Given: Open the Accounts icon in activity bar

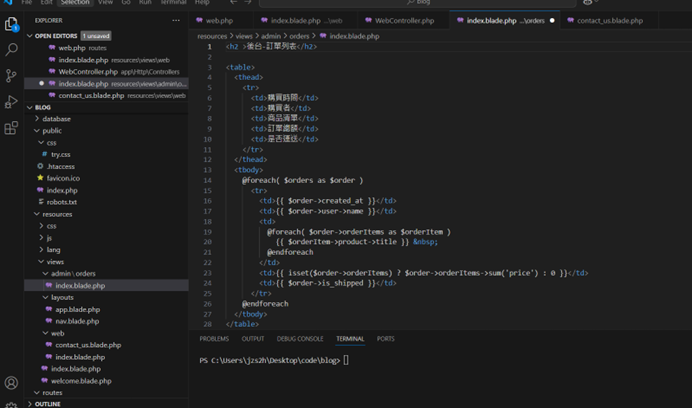Looking at the screenshot, I should (x=11, y=382).
